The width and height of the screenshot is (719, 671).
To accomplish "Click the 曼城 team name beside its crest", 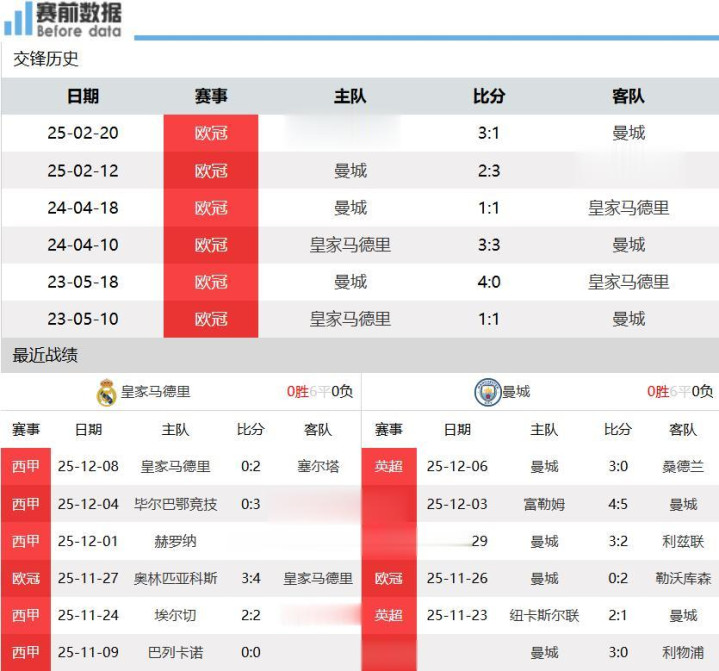I will point(516,392).
